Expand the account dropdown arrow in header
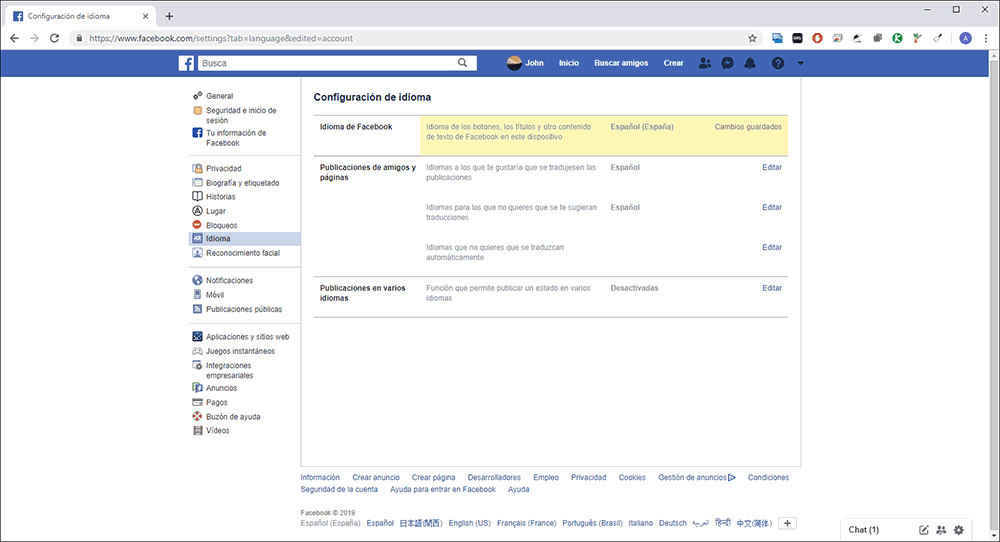The width and height of the screenshot is (1000, 542). tap(800, 63)
